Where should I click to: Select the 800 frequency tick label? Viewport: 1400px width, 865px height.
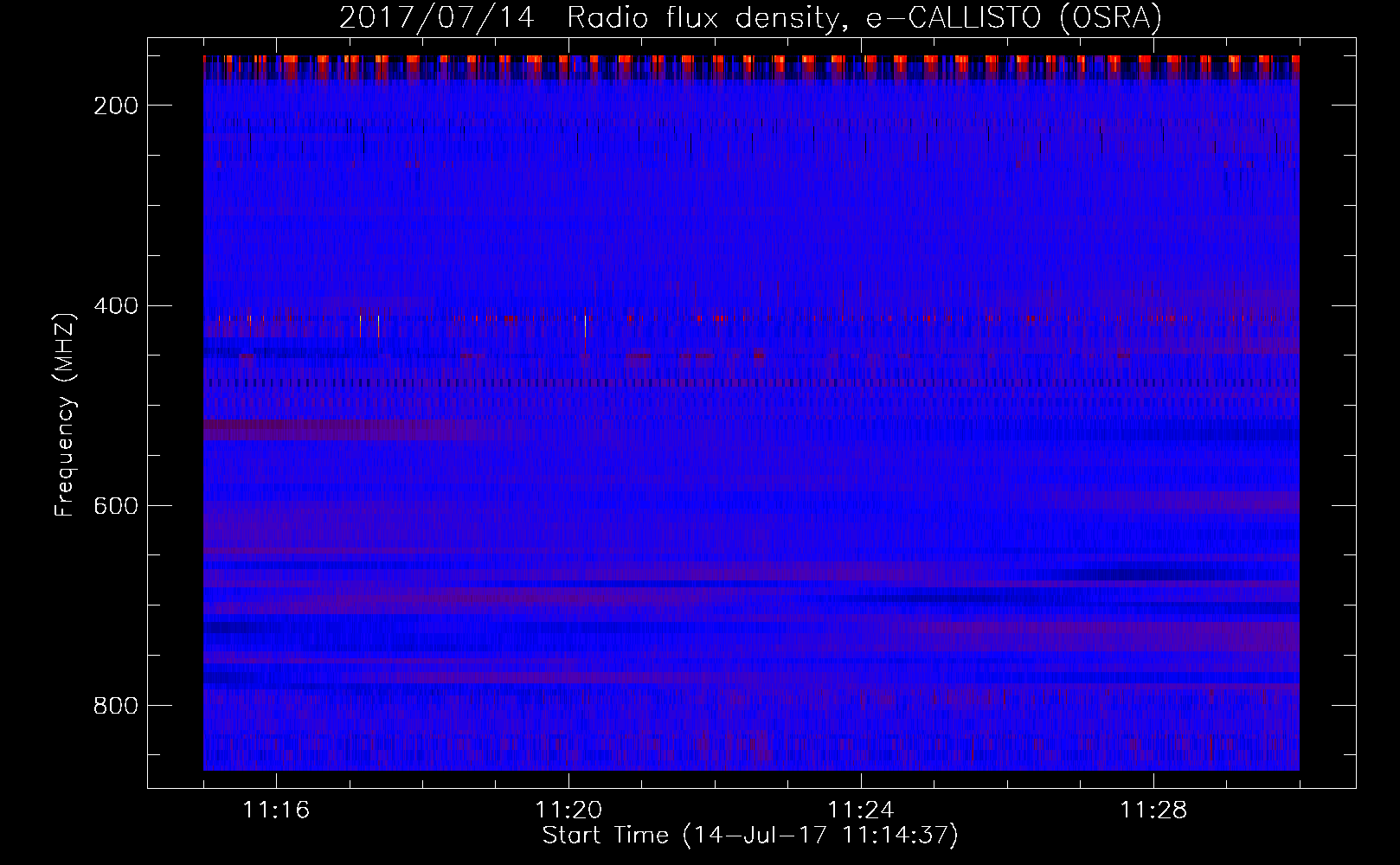116,706
